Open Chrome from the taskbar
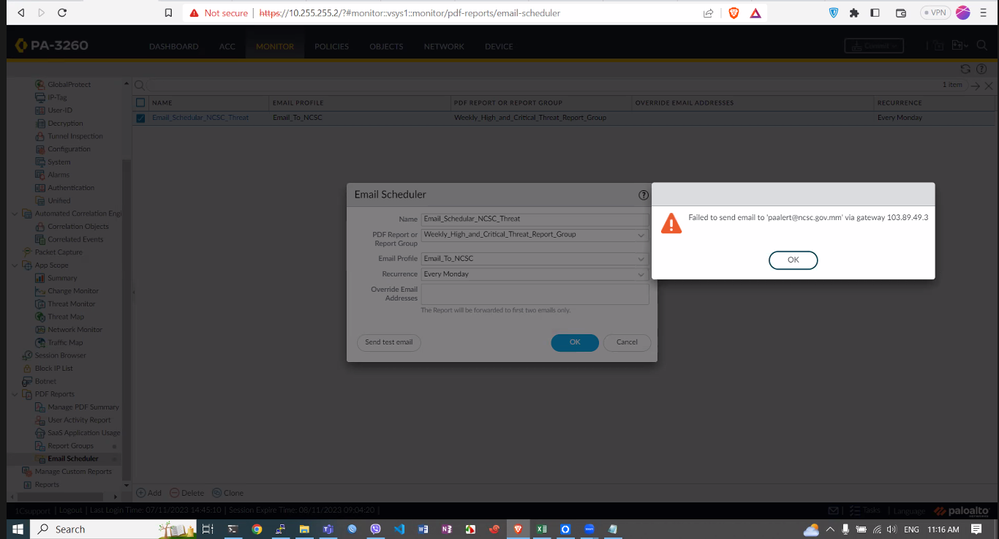The width and height of the screenshot is (999, 539). click(x=256, y=529)
